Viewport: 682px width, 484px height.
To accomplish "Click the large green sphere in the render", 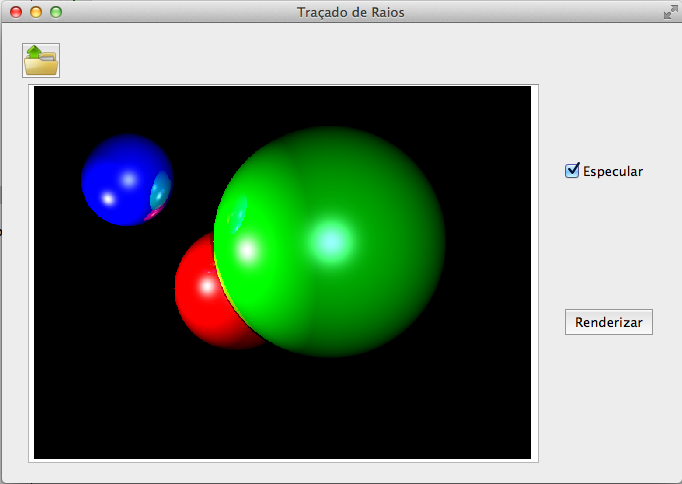I will (330, 241).
